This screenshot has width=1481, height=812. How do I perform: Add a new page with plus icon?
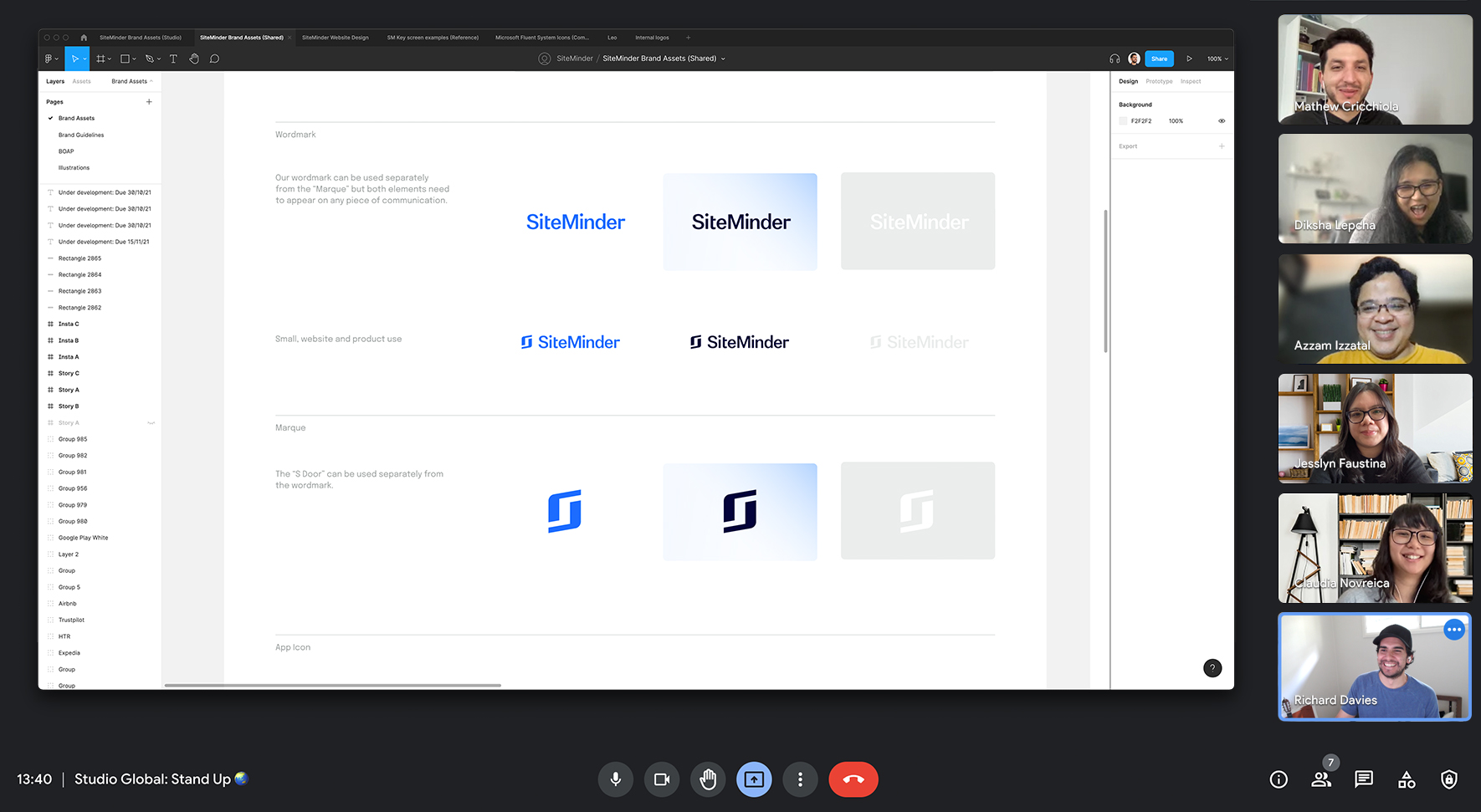coord(149,102)
